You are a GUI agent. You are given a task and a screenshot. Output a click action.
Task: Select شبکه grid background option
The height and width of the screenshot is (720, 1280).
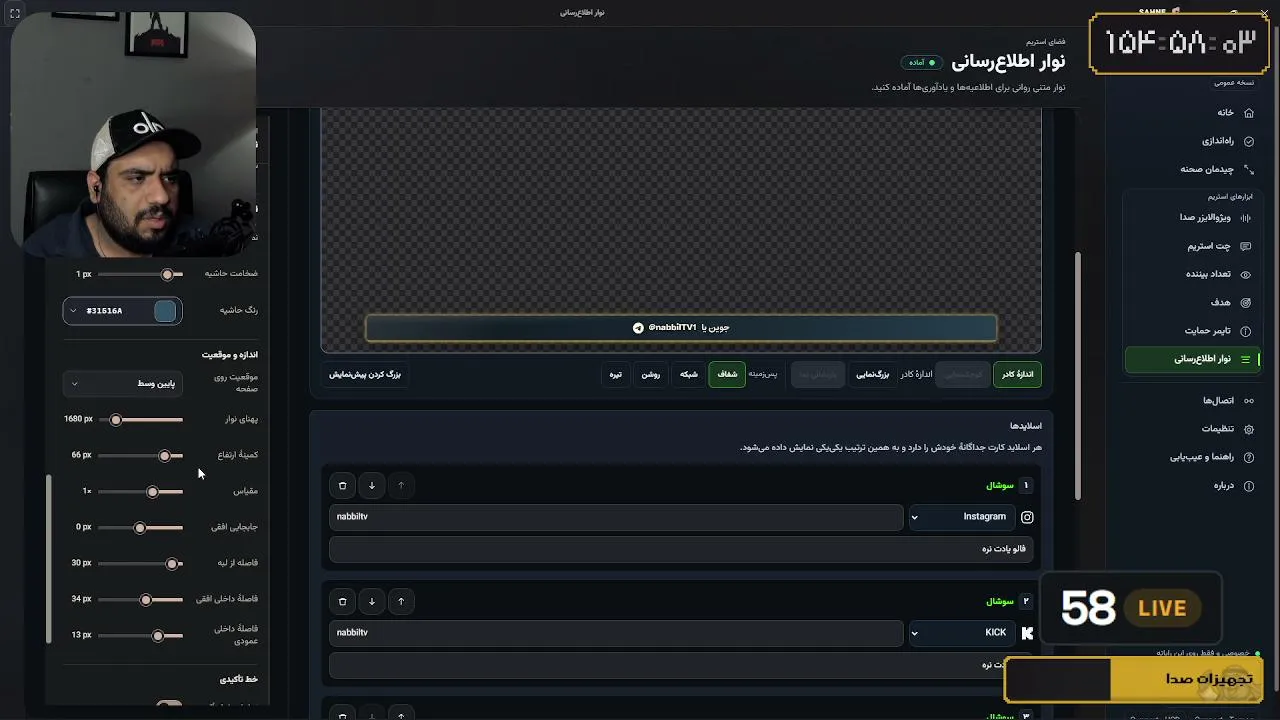(x=689, y=374)
